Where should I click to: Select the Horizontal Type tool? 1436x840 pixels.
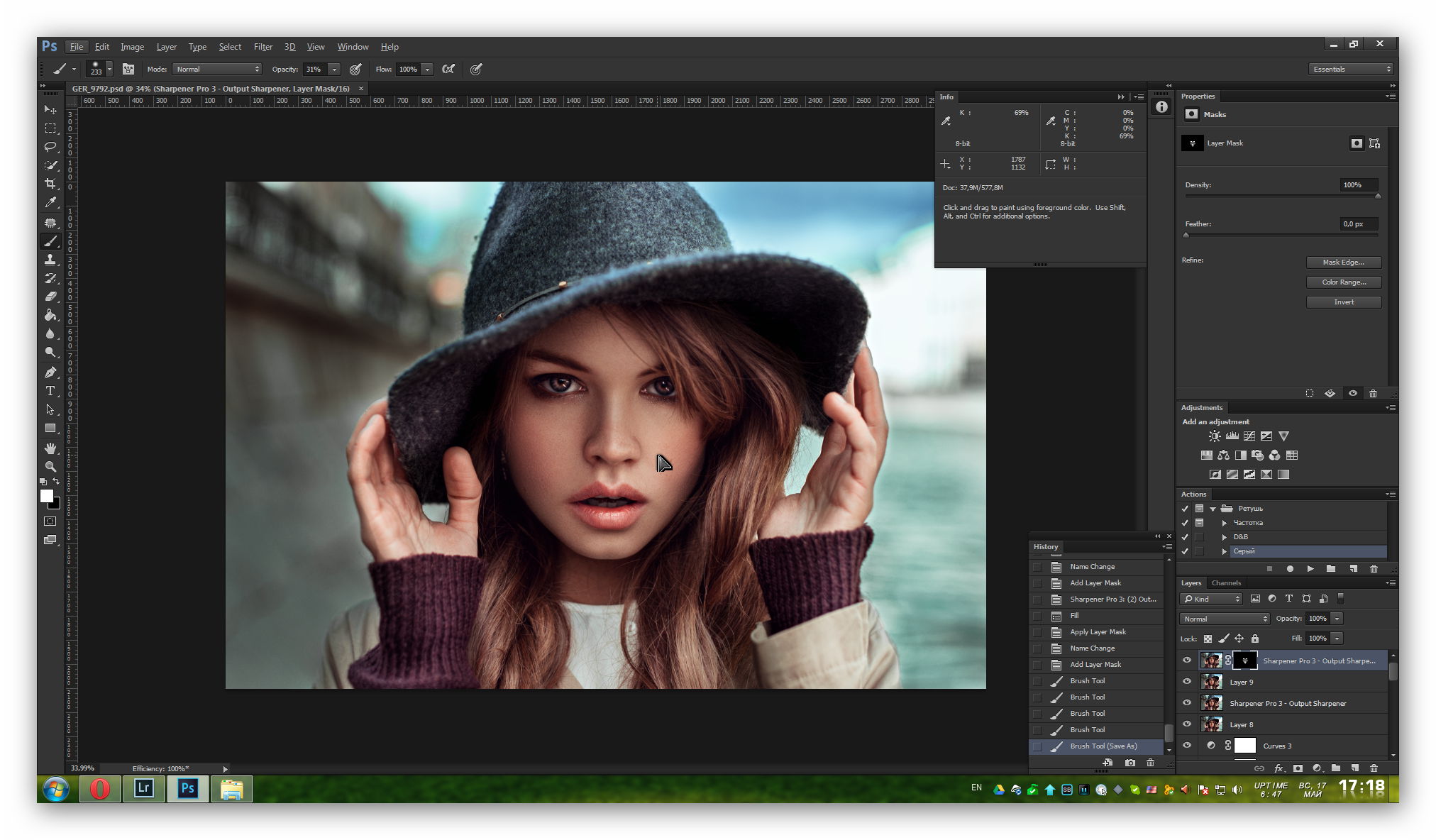pos(50,391)
